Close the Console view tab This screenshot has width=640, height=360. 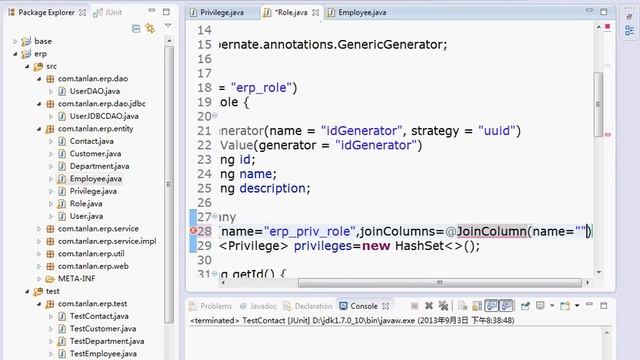pos(385,306)
